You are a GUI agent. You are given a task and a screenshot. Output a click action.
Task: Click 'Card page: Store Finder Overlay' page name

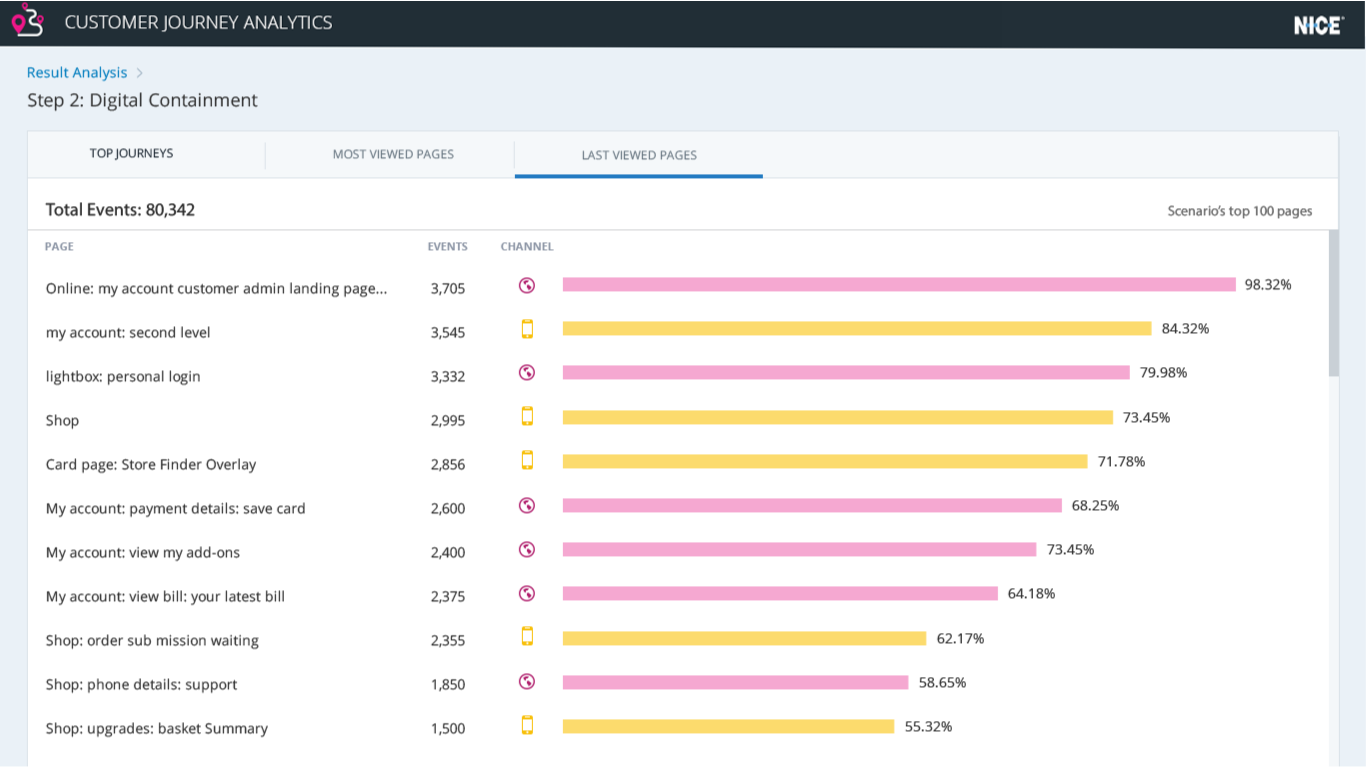point(151,465)
